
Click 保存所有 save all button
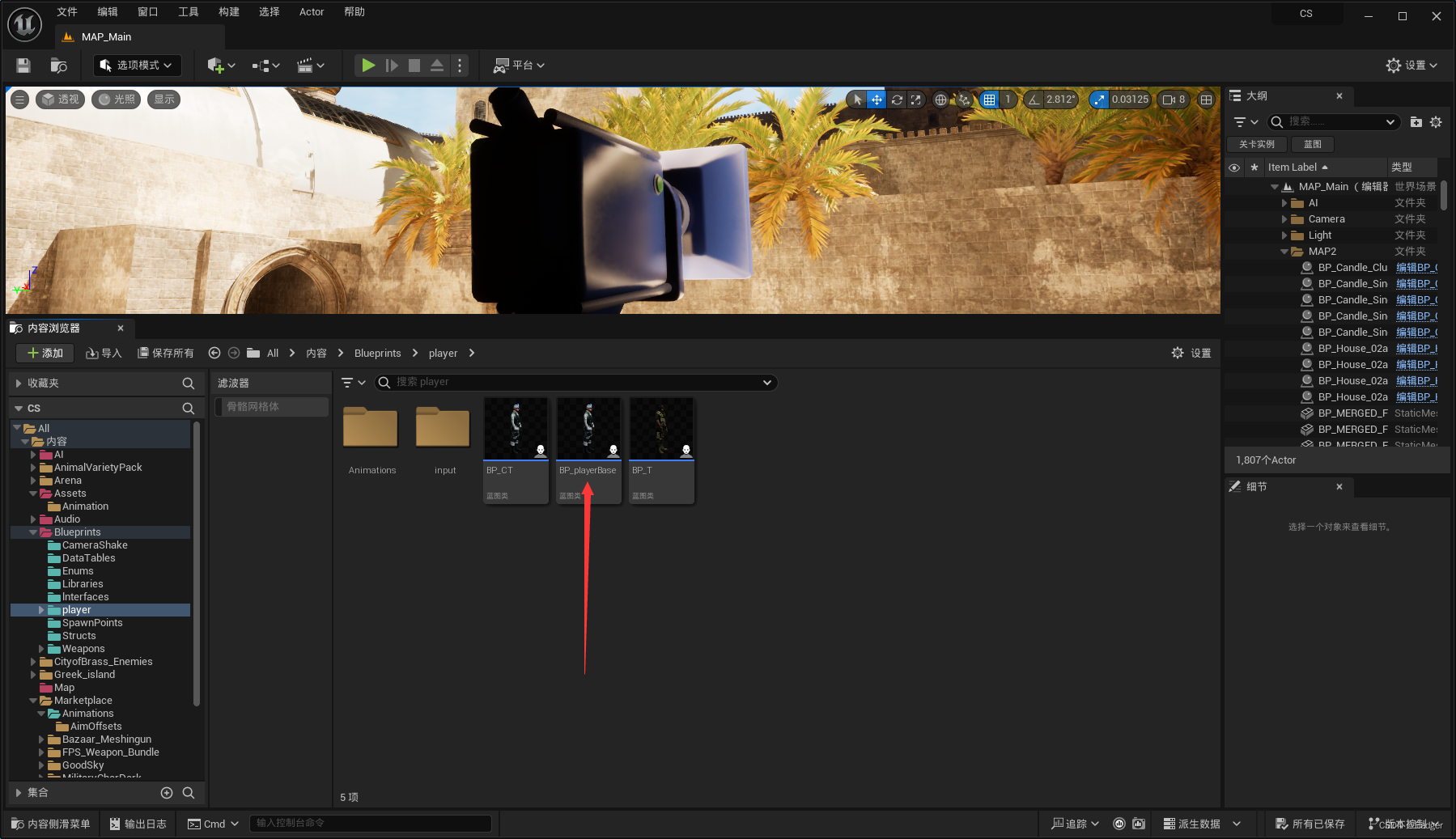(x=166, y=354)
